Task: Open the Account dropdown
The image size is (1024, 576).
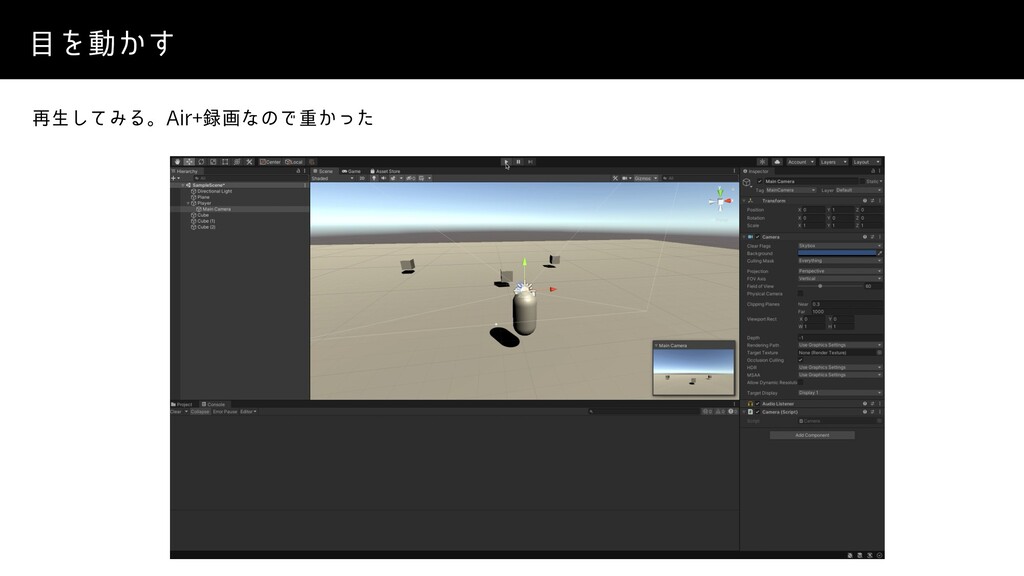Action: 800,162
